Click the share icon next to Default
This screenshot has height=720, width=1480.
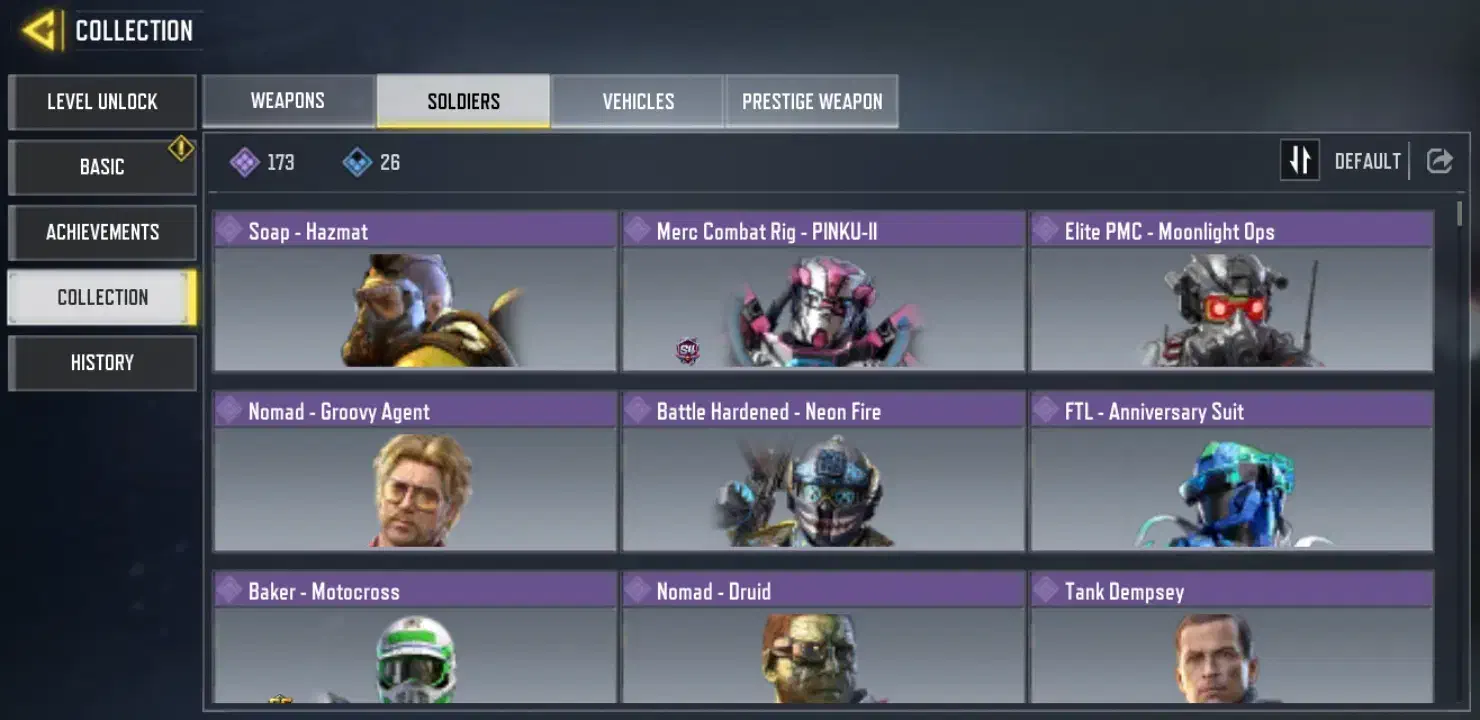[1439, 161]
